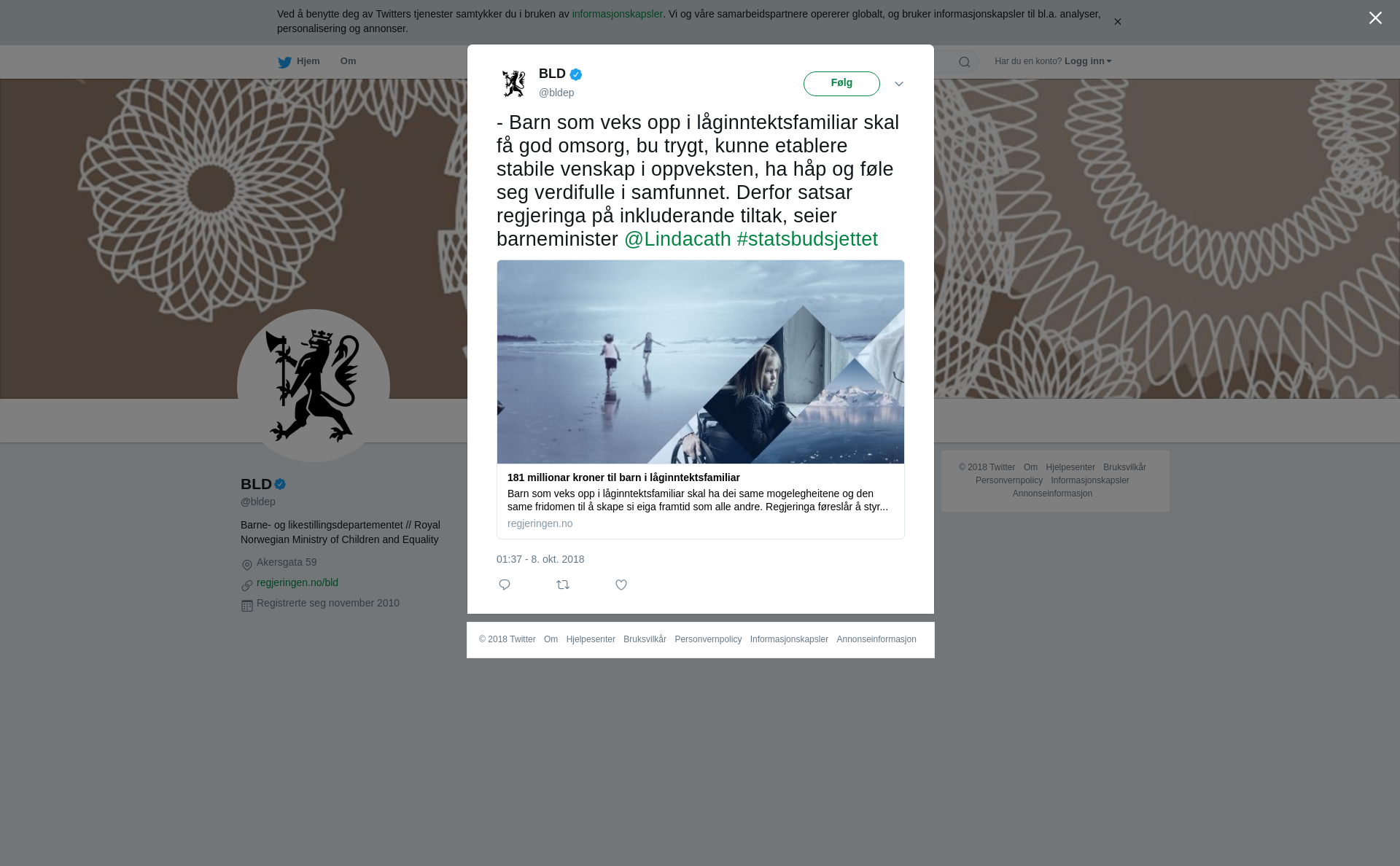The width and height of the screenshot is (1400, 866).
Task: Open the informasjonskapsler link in banner
Action: (x=617, y=14)
